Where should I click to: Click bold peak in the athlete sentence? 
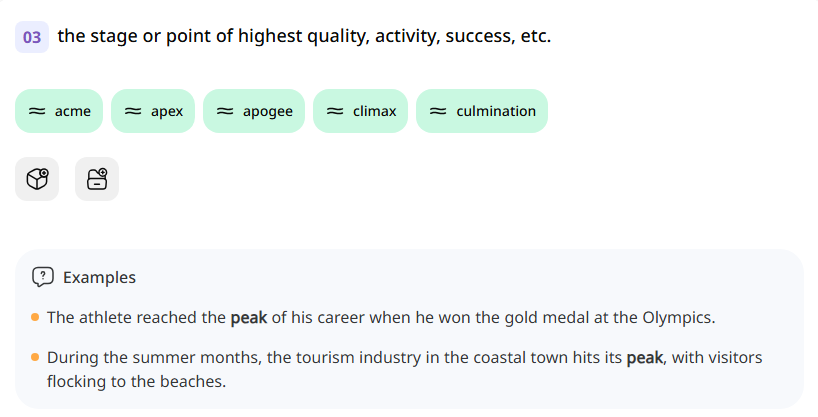(249, 318)
